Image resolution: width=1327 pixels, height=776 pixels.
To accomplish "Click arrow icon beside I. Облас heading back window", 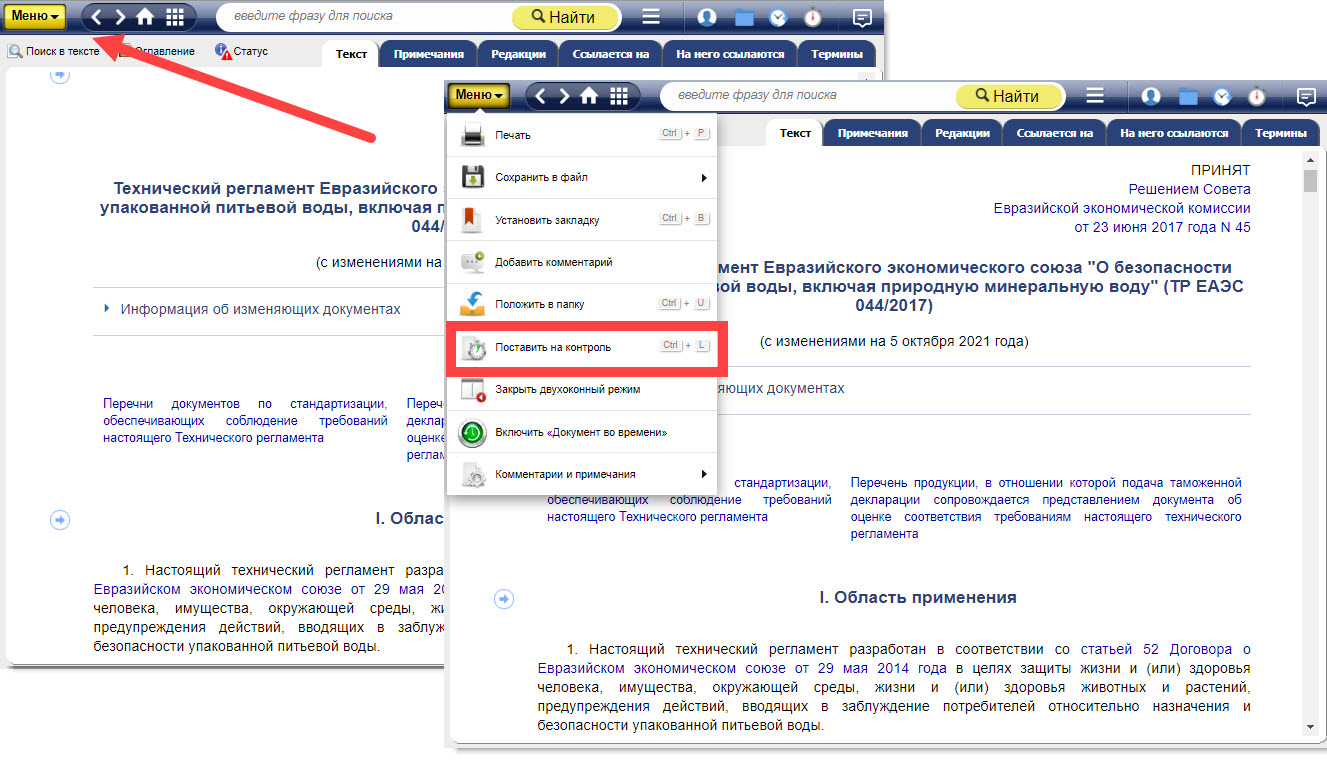I will point(60,519).
